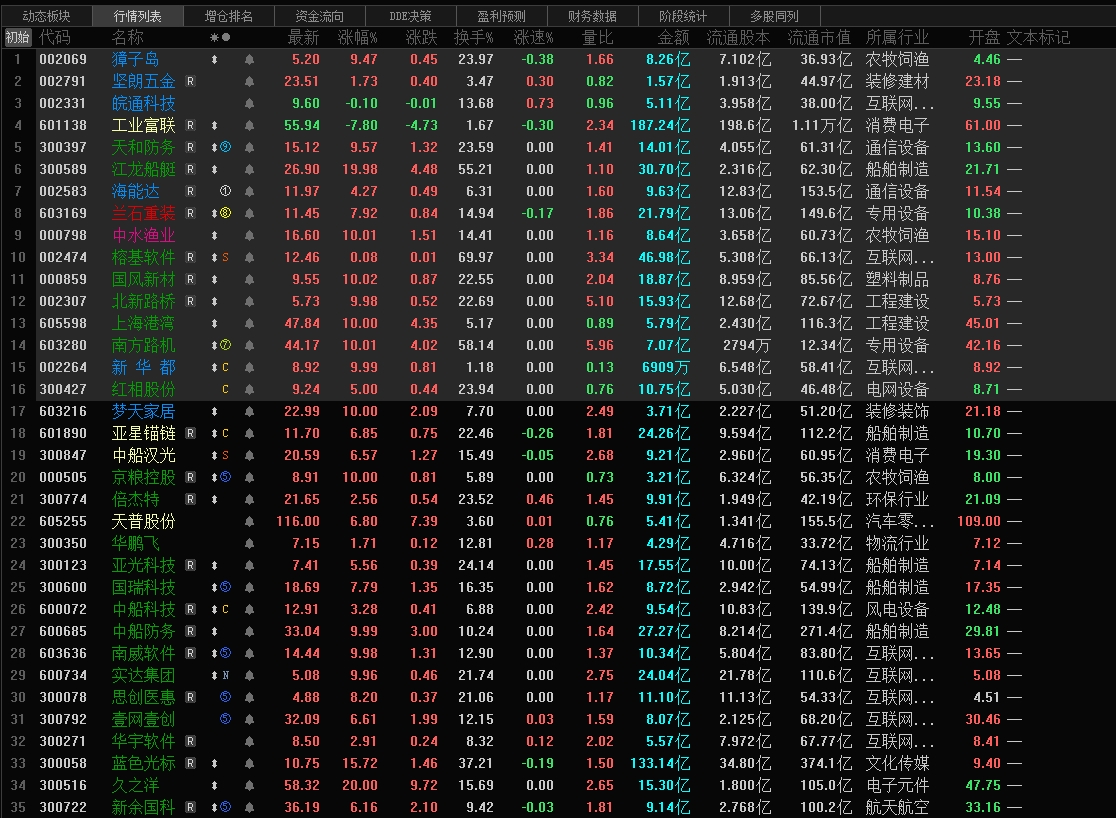Click the blue circle marker on 壹网壹创
Viewport: 1116px width, 818px height.
(226, 719)
